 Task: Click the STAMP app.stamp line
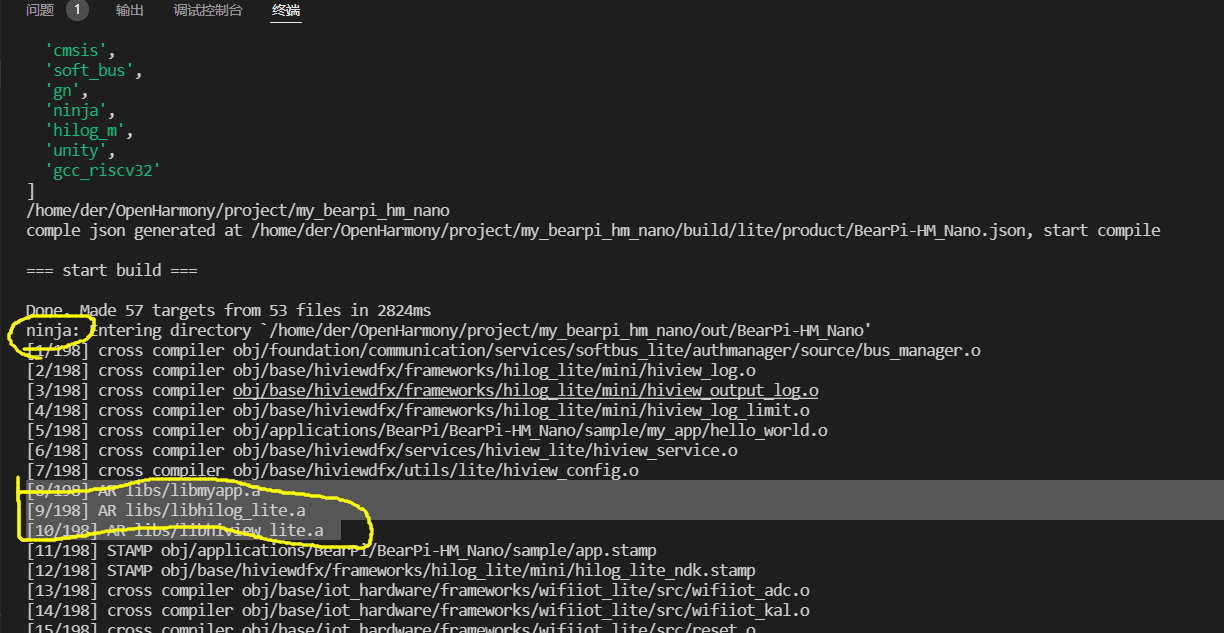pyautogui.click(x=341, y=550)
